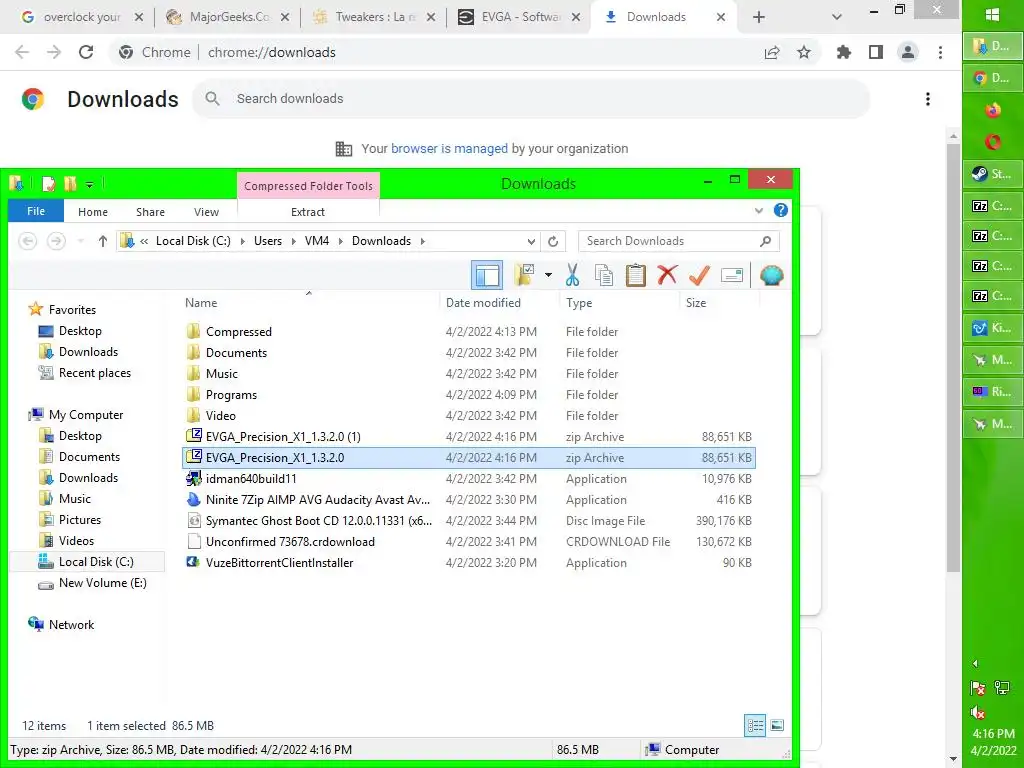1024x768 pixels.
Task: Click Local Disk (C:) breadcrumb in address bar
Action: (x=193, y=241)
